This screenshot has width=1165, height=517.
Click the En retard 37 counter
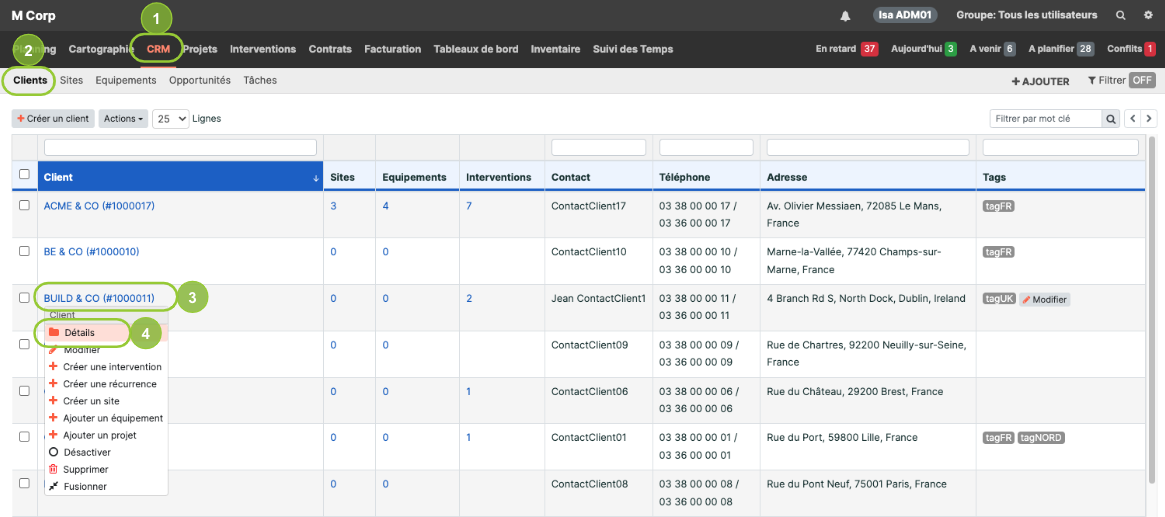[846, 49]
